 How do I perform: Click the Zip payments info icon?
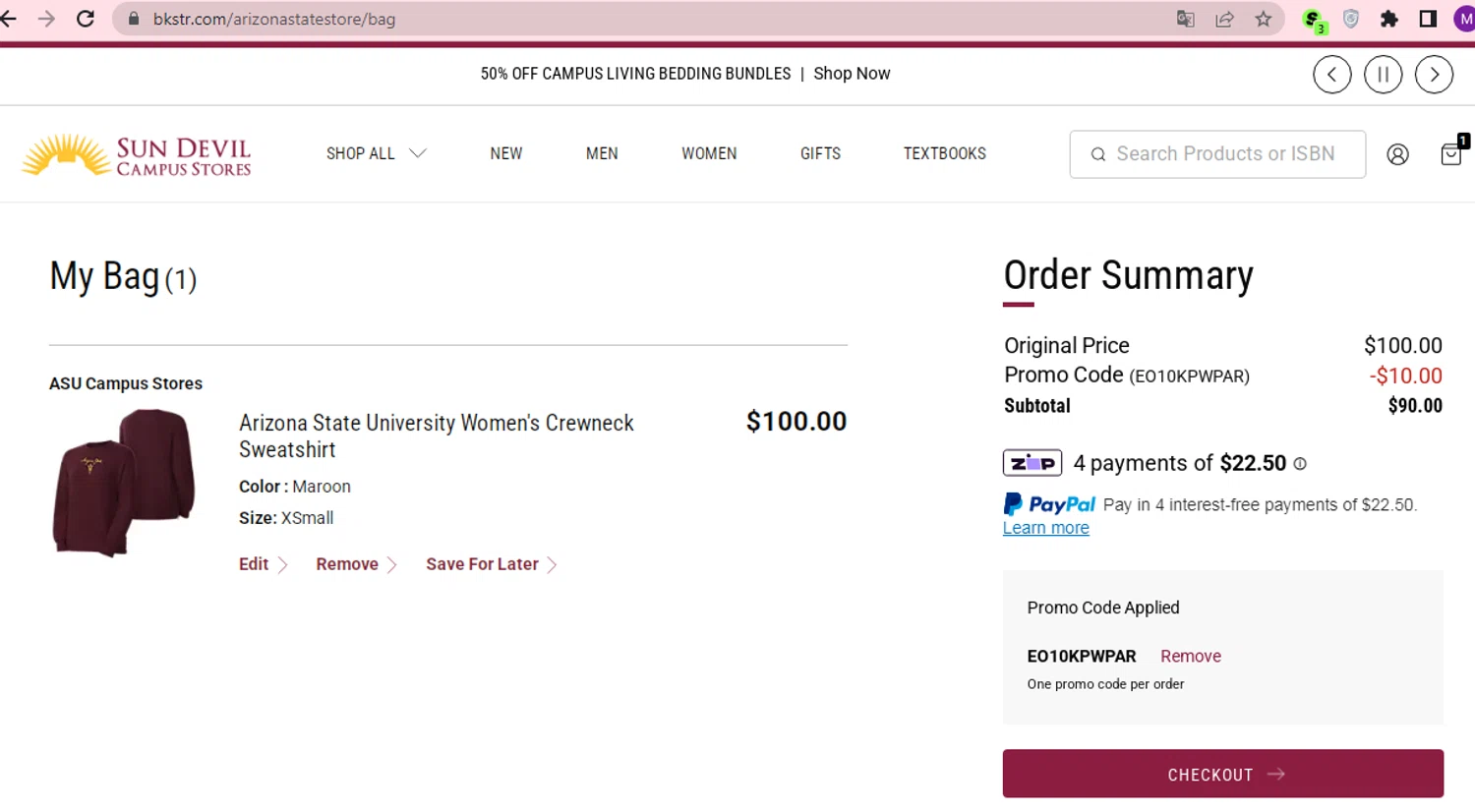1300,464
